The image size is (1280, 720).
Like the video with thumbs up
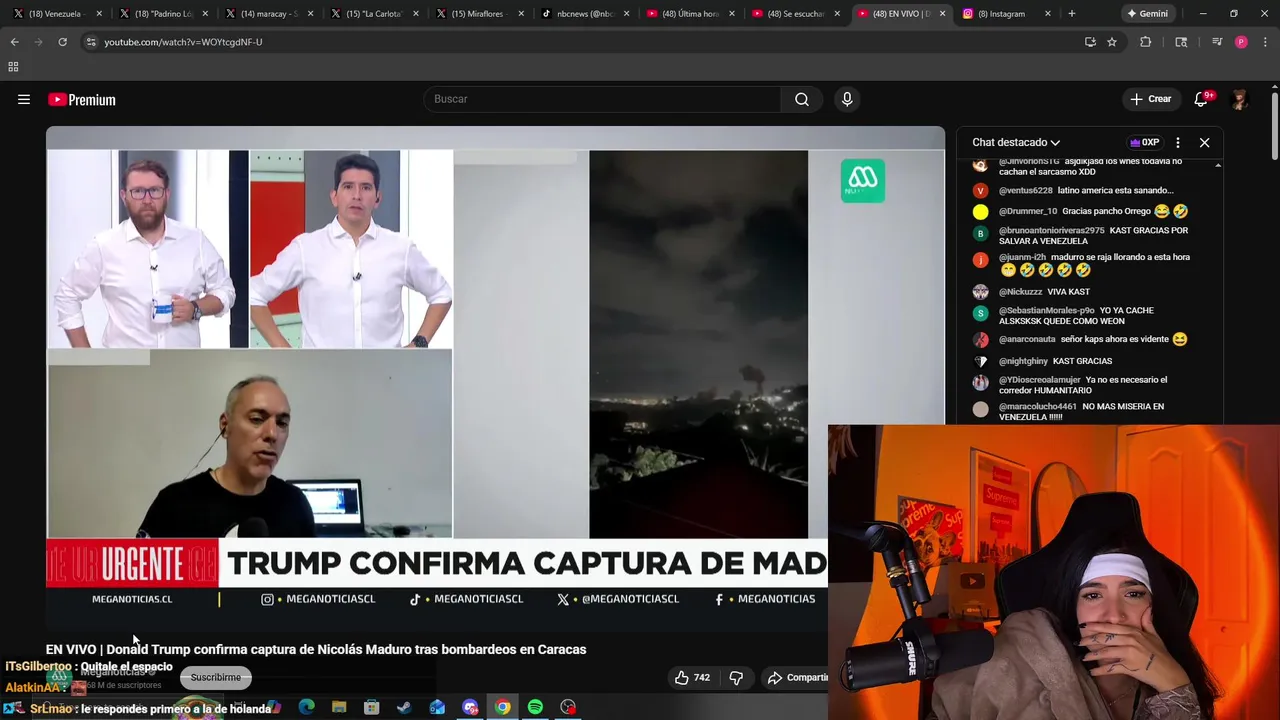[692, 677]
